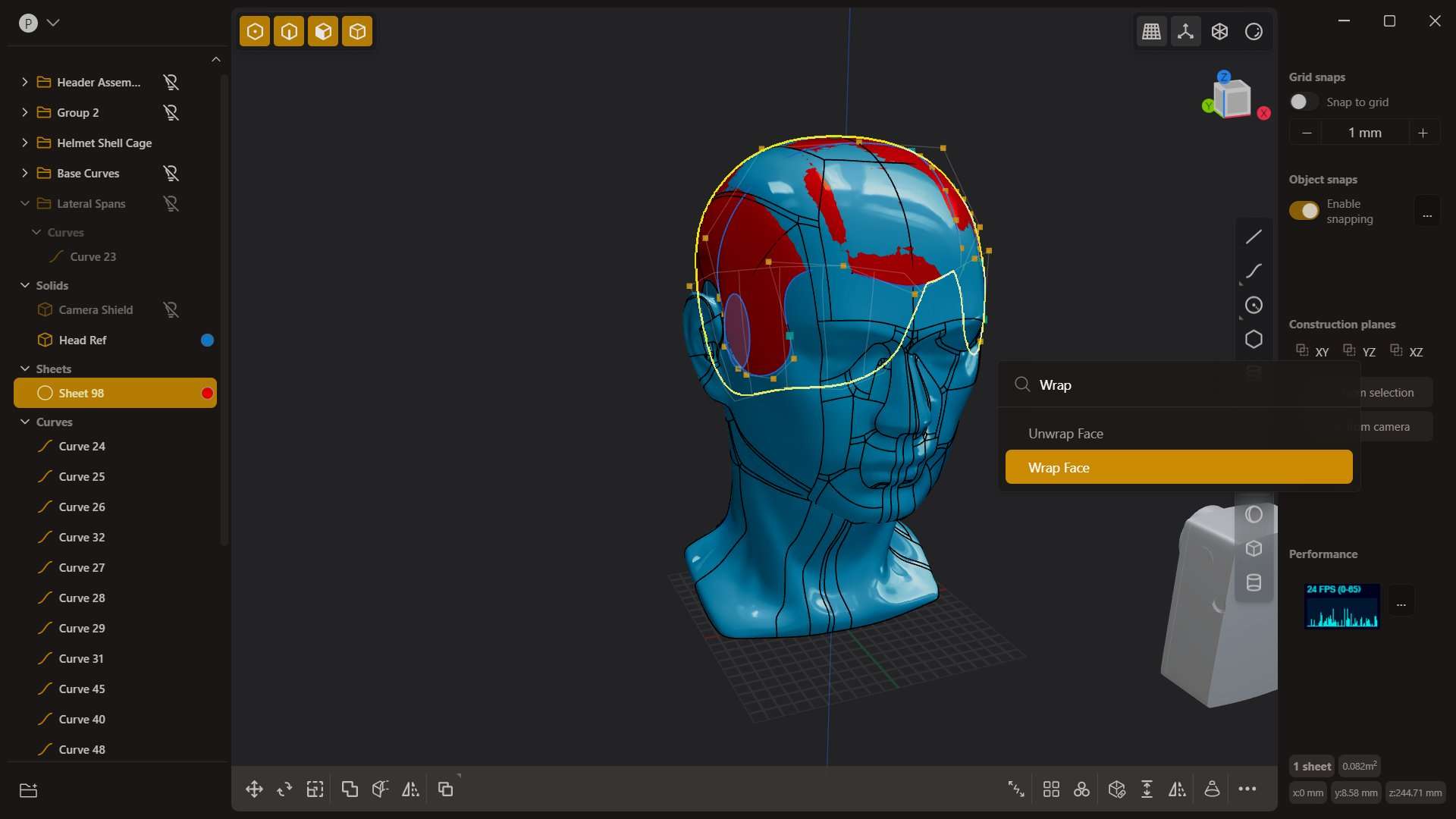The image size is (1456, 819).
Task: Increase grid size with plus button
Action: click(1423, 133)
